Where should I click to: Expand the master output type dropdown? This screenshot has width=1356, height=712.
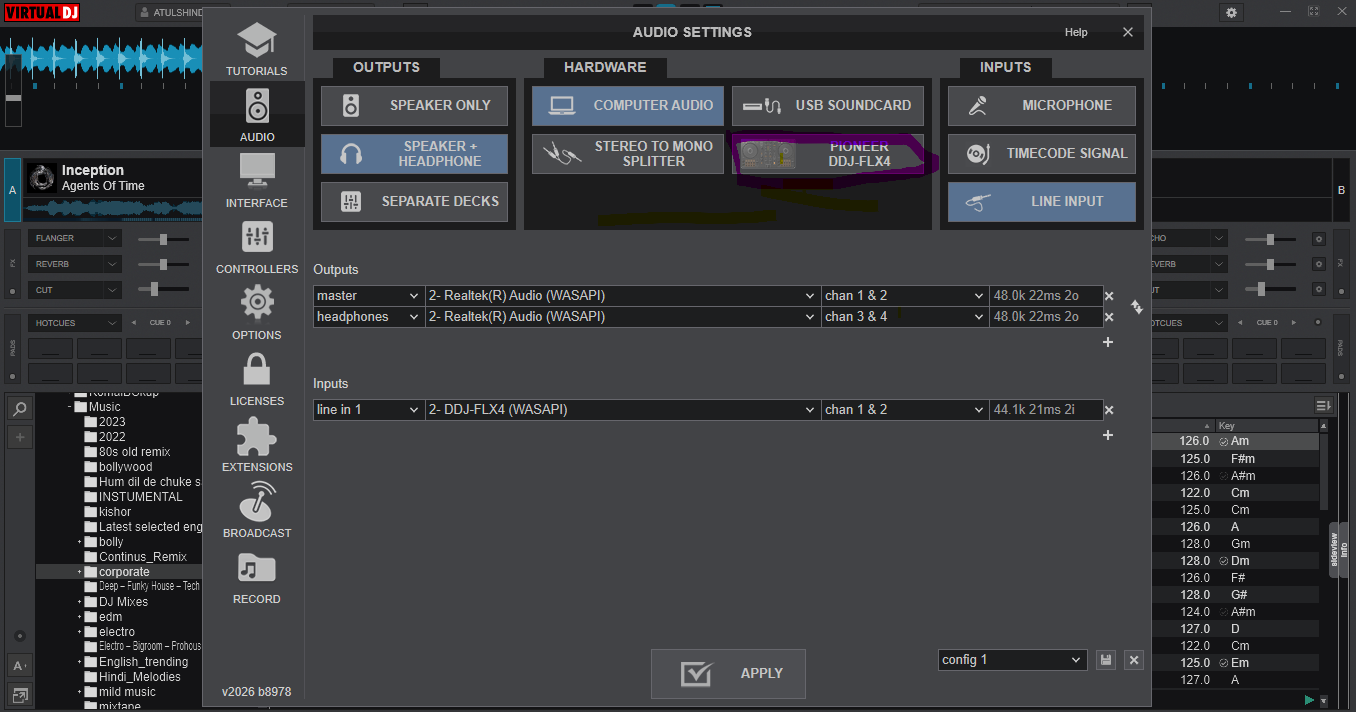[x=368, y=296]
